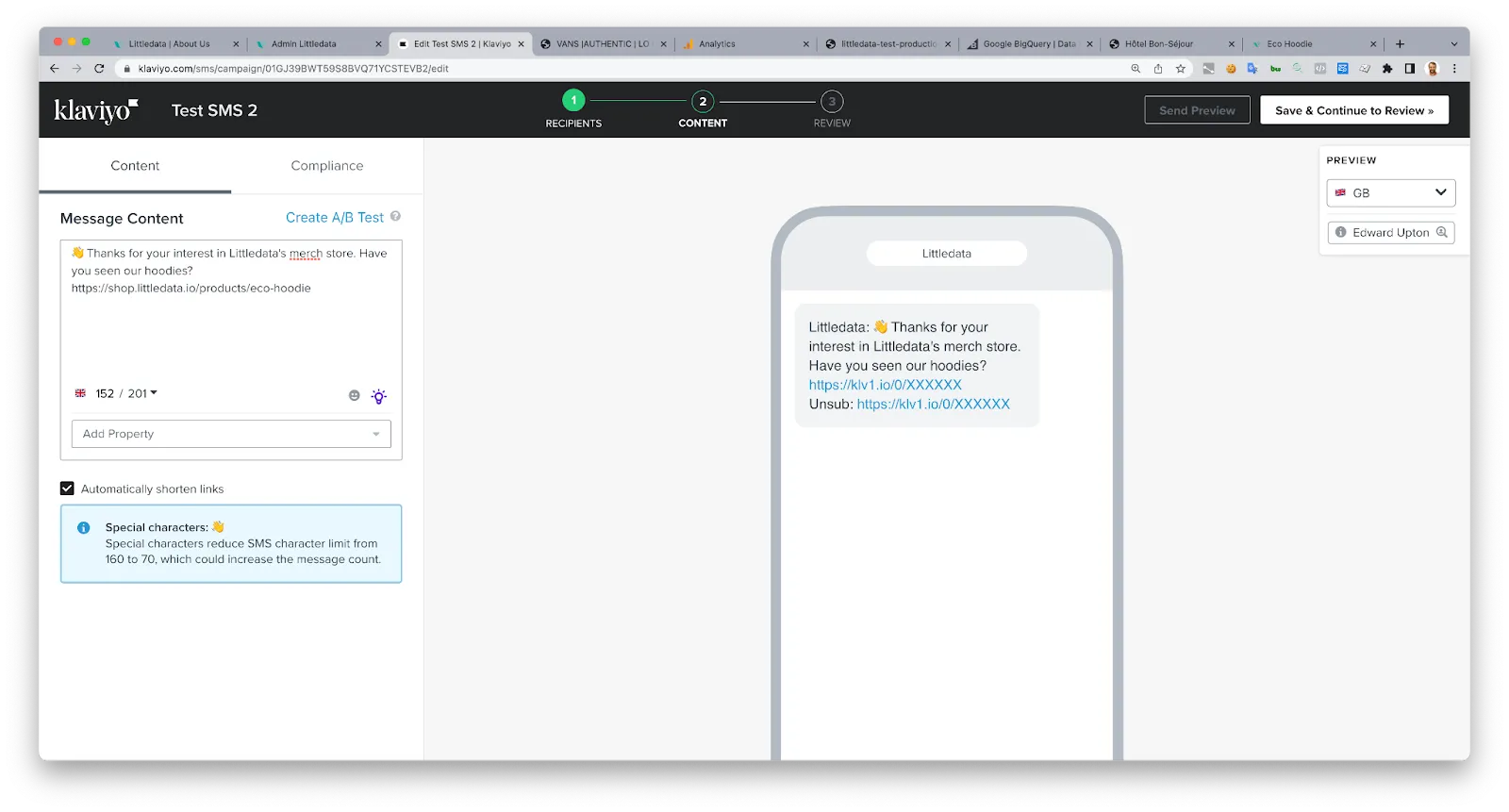Click the grey code brackets extension icon
The height and width of the screenshot is (812, 1509).
coord(1320,69)
